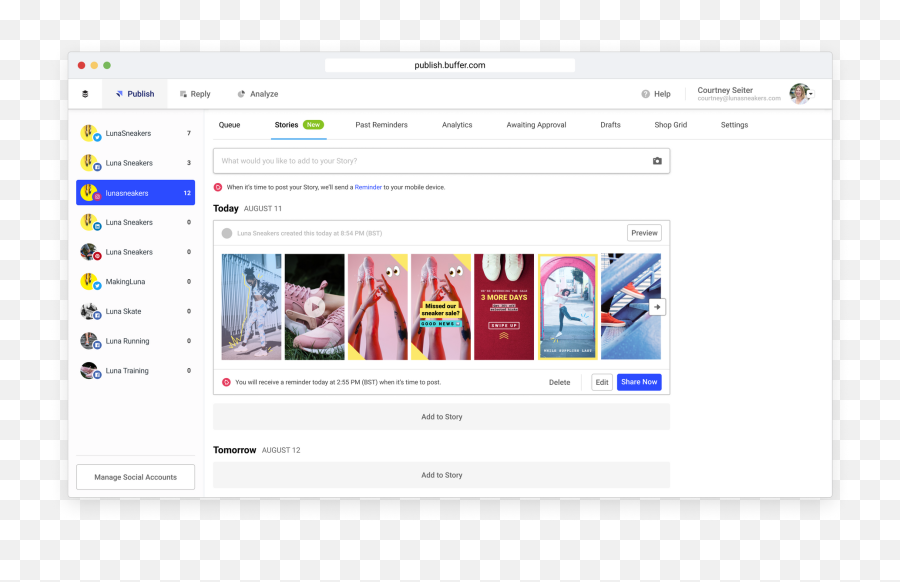This screenshot has width=900, height=582.
Task: Switch to the Queue tab
Action: 229,125
